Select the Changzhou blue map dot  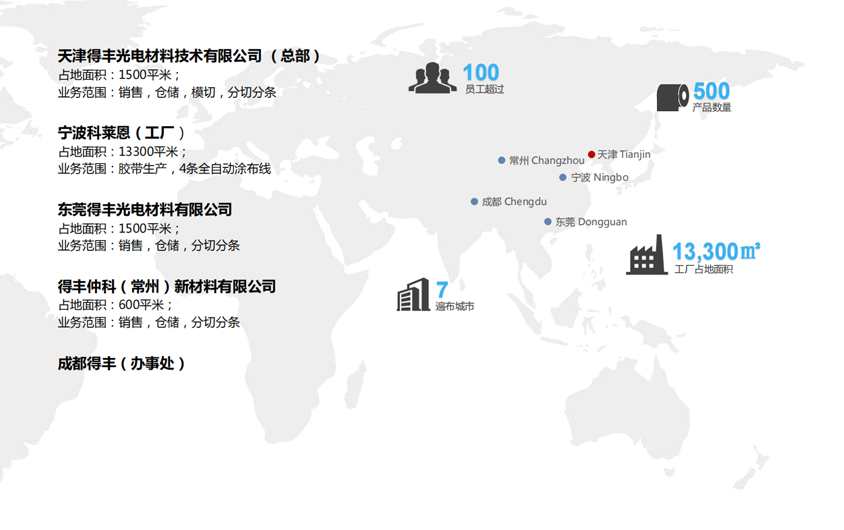[502, 160]
